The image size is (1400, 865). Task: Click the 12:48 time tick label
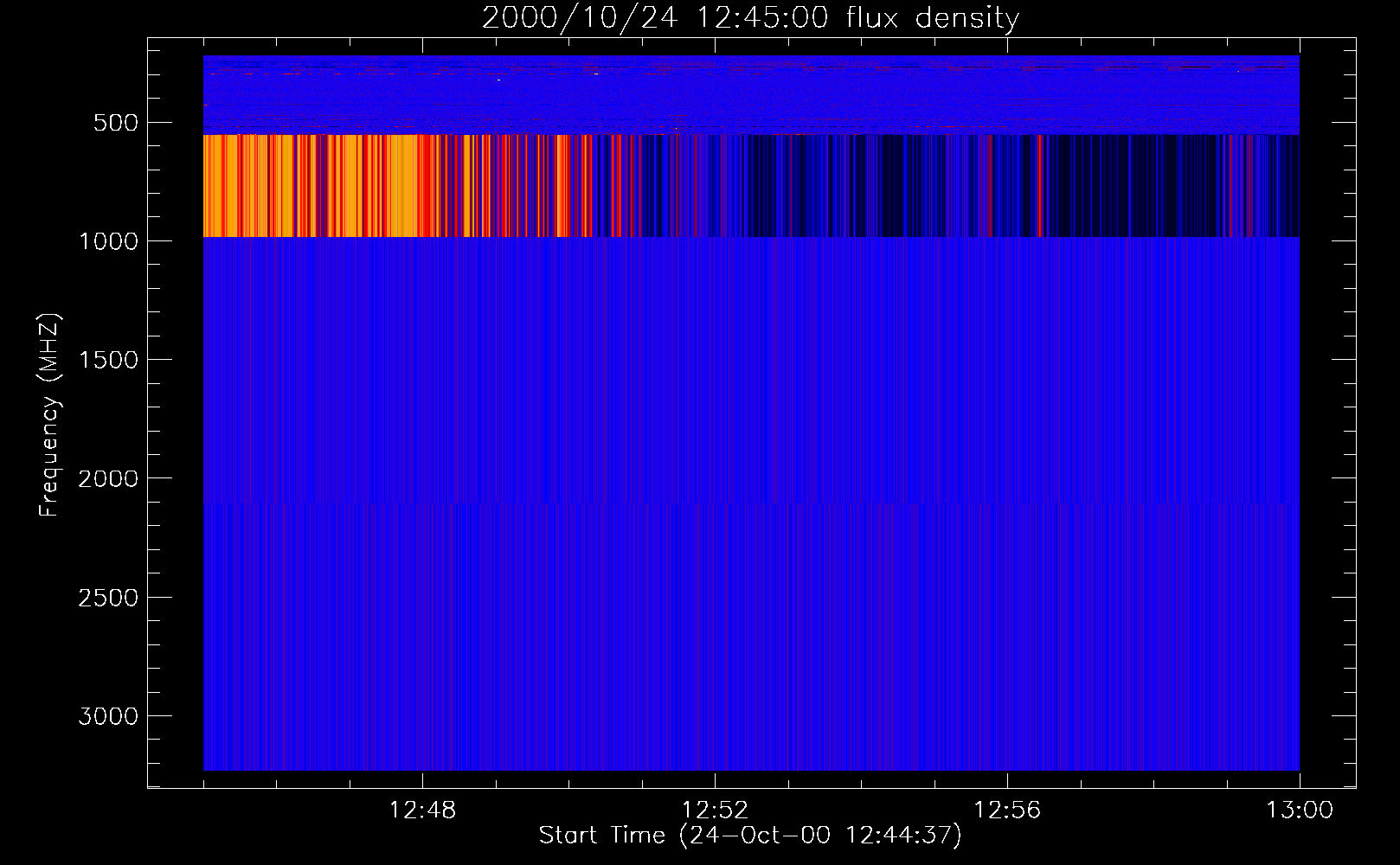click(422, 811)
